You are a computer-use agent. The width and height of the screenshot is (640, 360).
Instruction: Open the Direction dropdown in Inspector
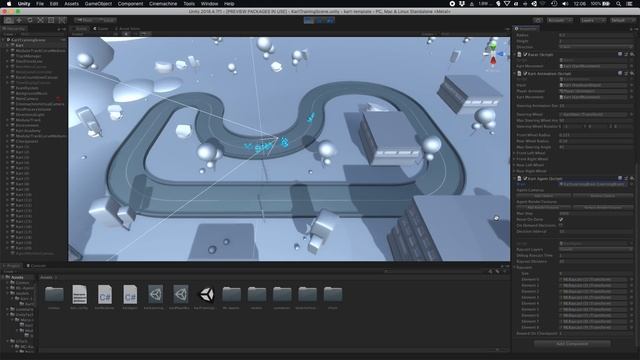pyautogui.click(x=596, y=47)
